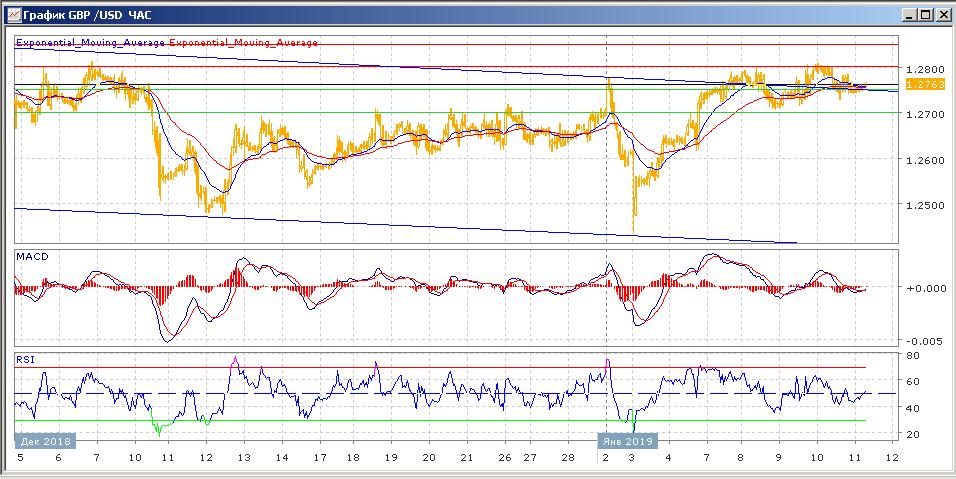Click date 7 after Янв 2019 on axis
Viewport: 956px width, 479px height.
coord(707,457)
